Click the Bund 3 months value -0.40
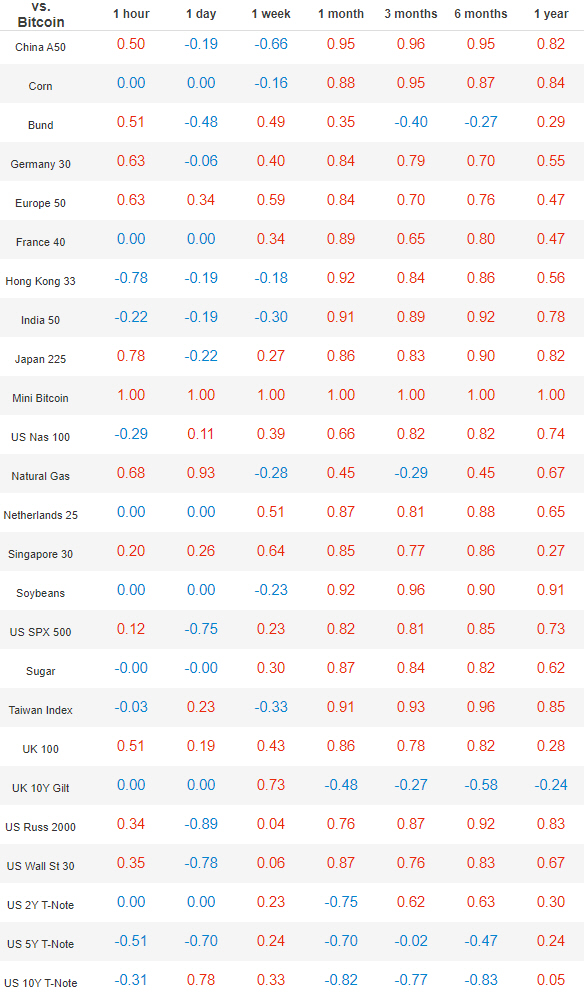This screenshot has height=993, width=584. tap(411, 122)
